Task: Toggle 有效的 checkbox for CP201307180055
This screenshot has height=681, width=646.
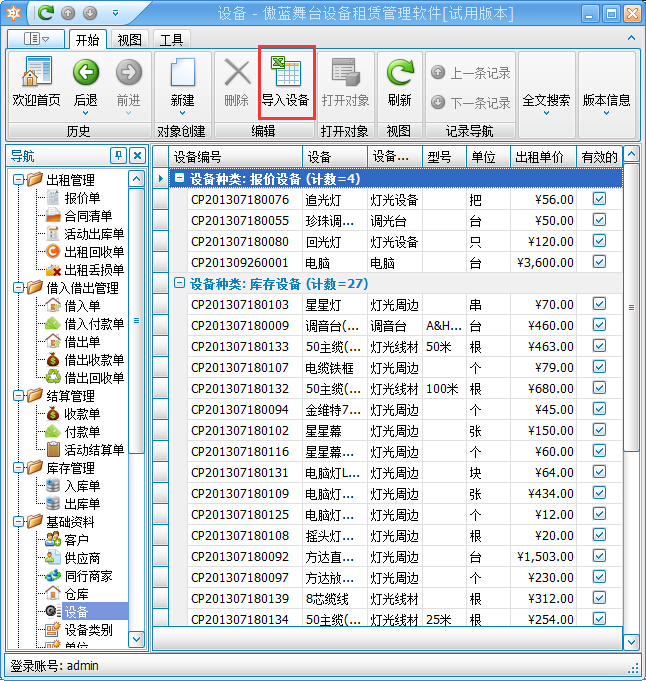Action: click(x=600, y=220)
